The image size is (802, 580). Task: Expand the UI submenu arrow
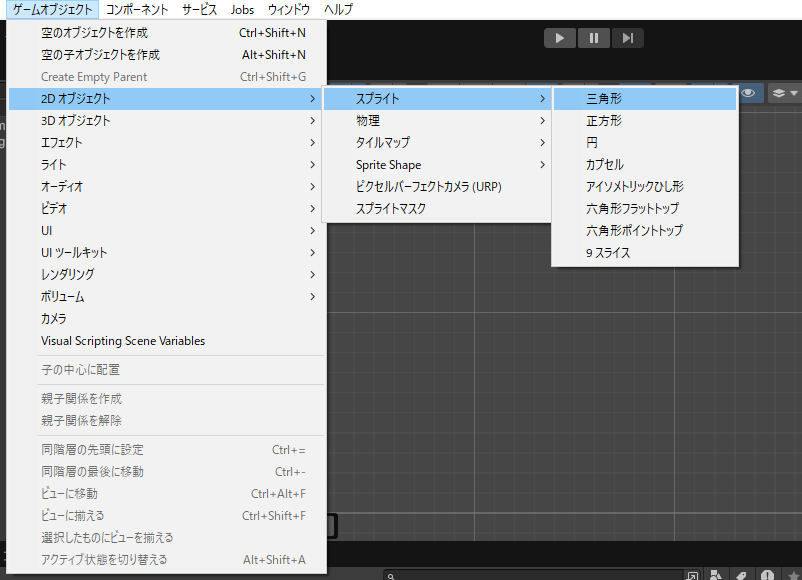coord(313,231)
